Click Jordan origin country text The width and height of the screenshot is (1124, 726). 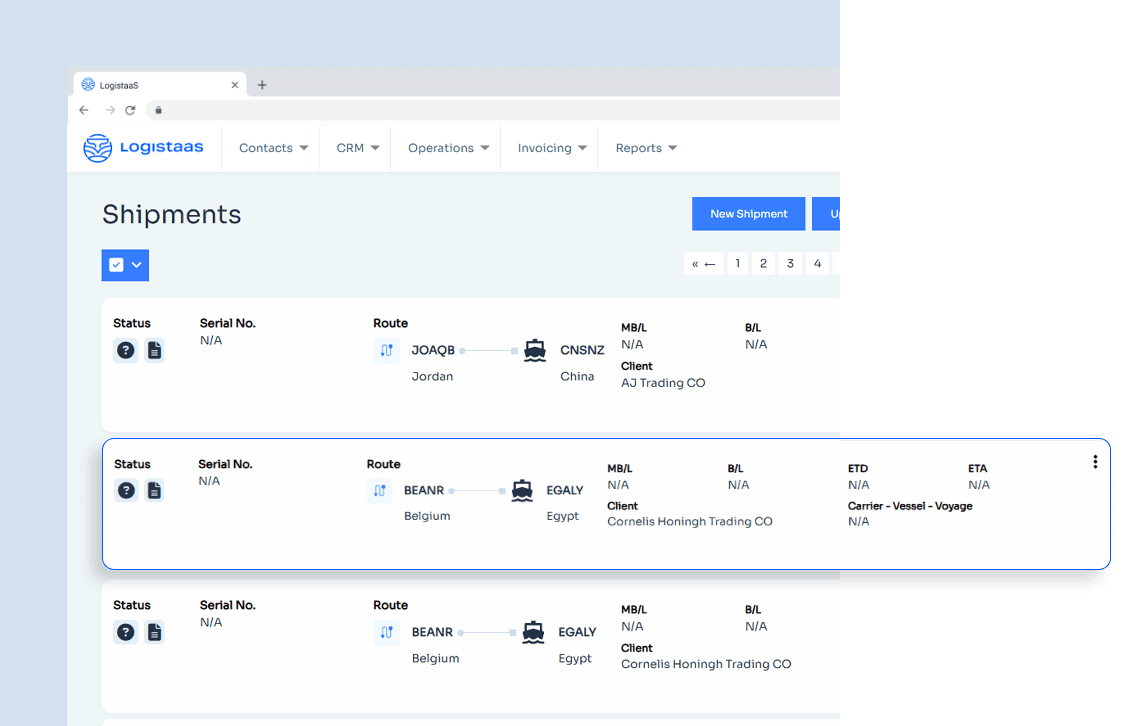(432, 377)
